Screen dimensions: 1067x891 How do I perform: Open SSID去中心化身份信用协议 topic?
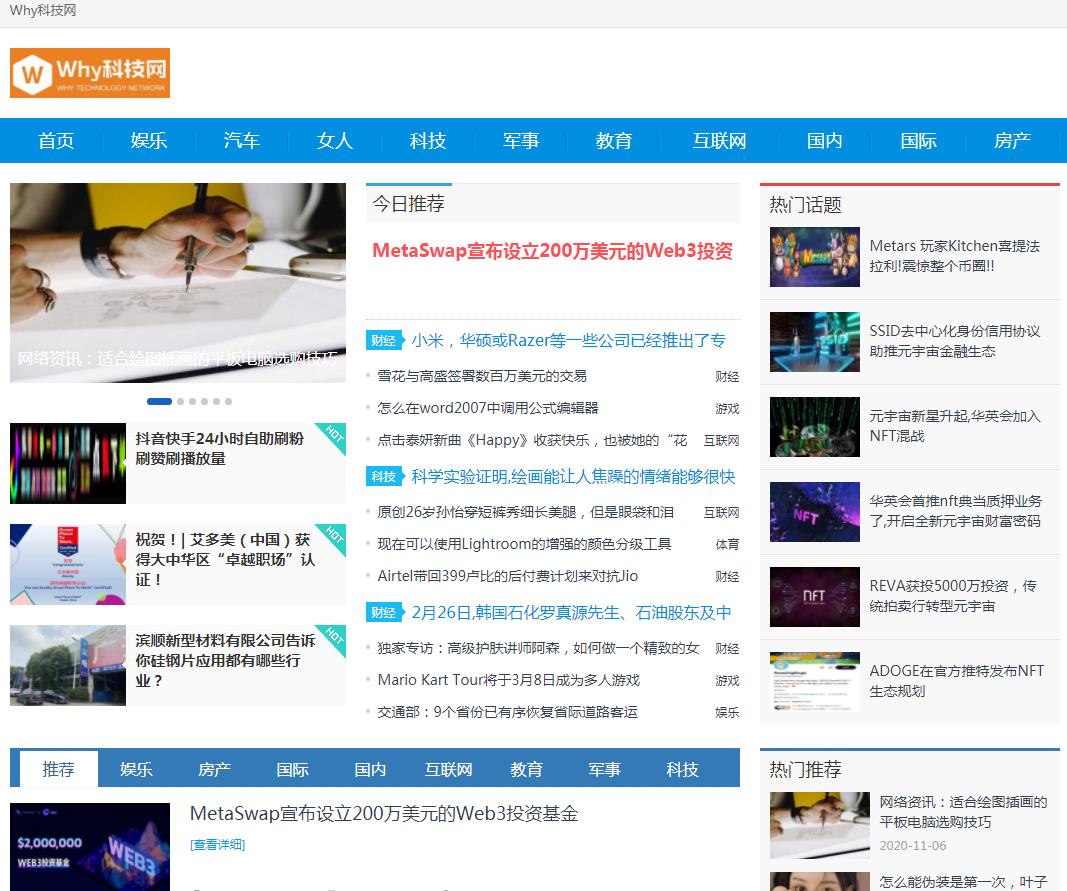[955, 341]
